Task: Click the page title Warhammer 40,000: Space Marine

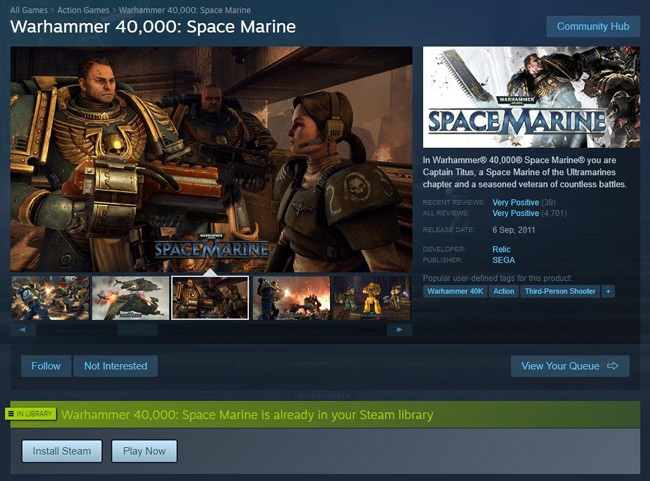Action: [153, 27]
